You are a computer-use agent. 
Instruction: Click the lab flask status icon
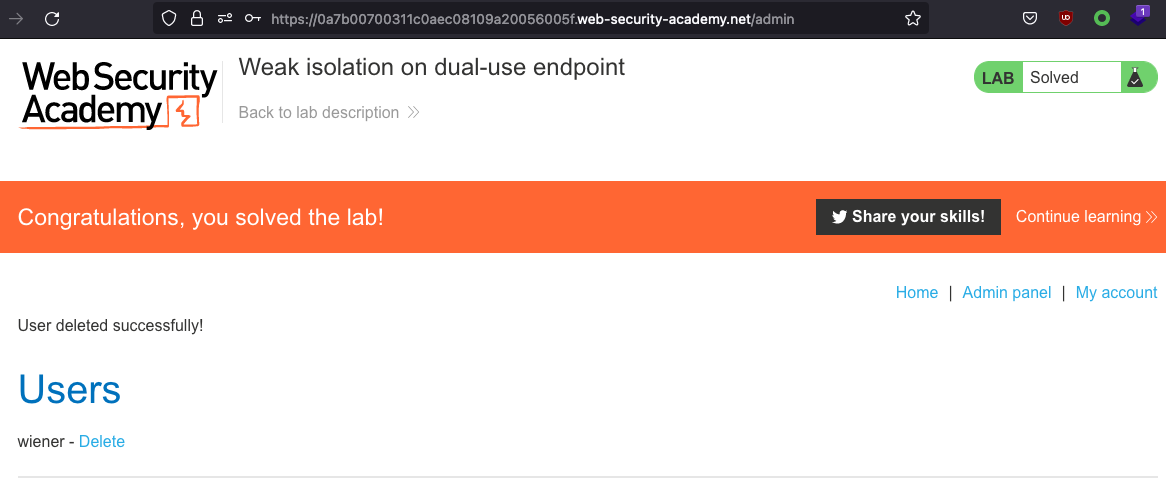pyautogui.click(x=1135, y=77)
